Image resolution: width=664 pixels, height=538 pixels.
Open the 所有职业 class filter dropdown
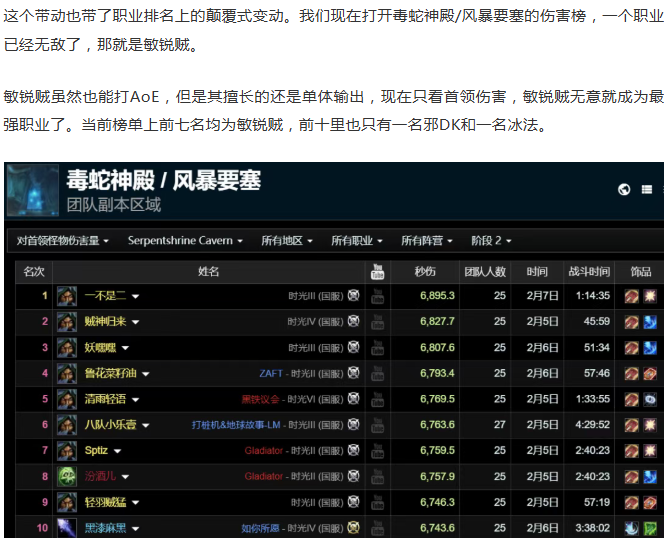click(357, 241)
